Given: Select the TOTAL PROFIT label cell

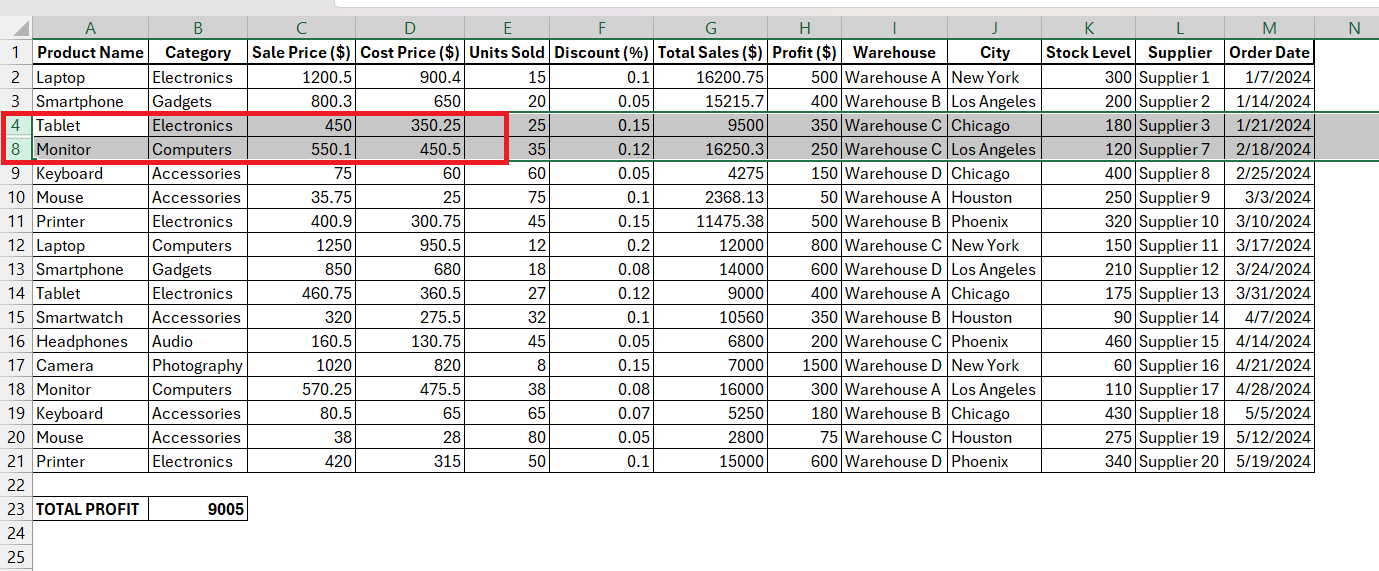Looking at the screenshot, I should tap(90, 509).
